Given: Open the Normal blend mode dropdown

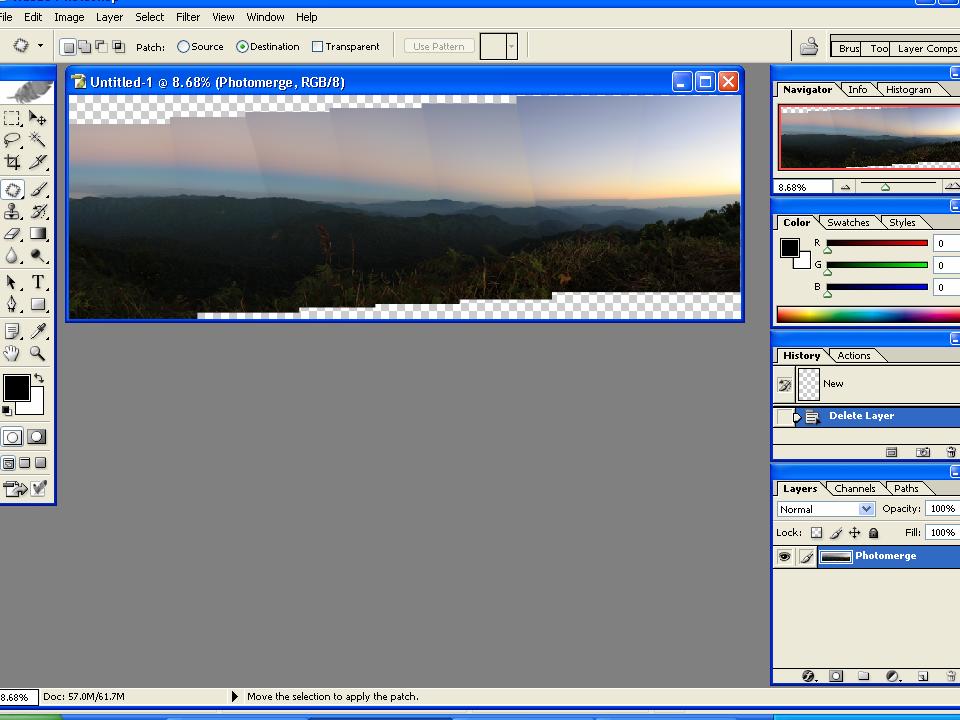Looking at the screenshot, I should coord(826,509).
